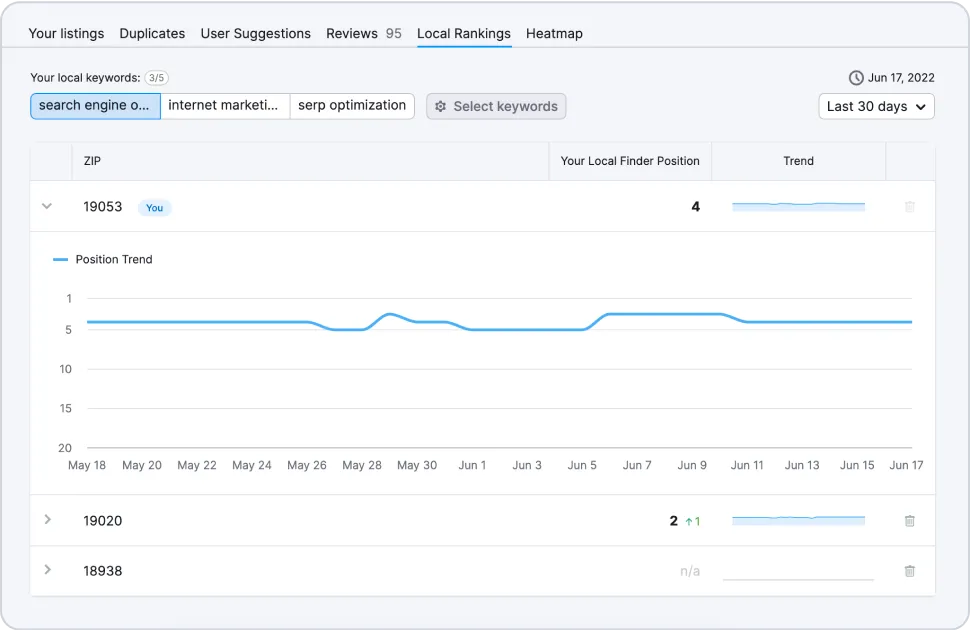The height and width of the screenshot is (630, 970).
Task: Click the 'You' badge next to 19053
Action: (154, 208)
